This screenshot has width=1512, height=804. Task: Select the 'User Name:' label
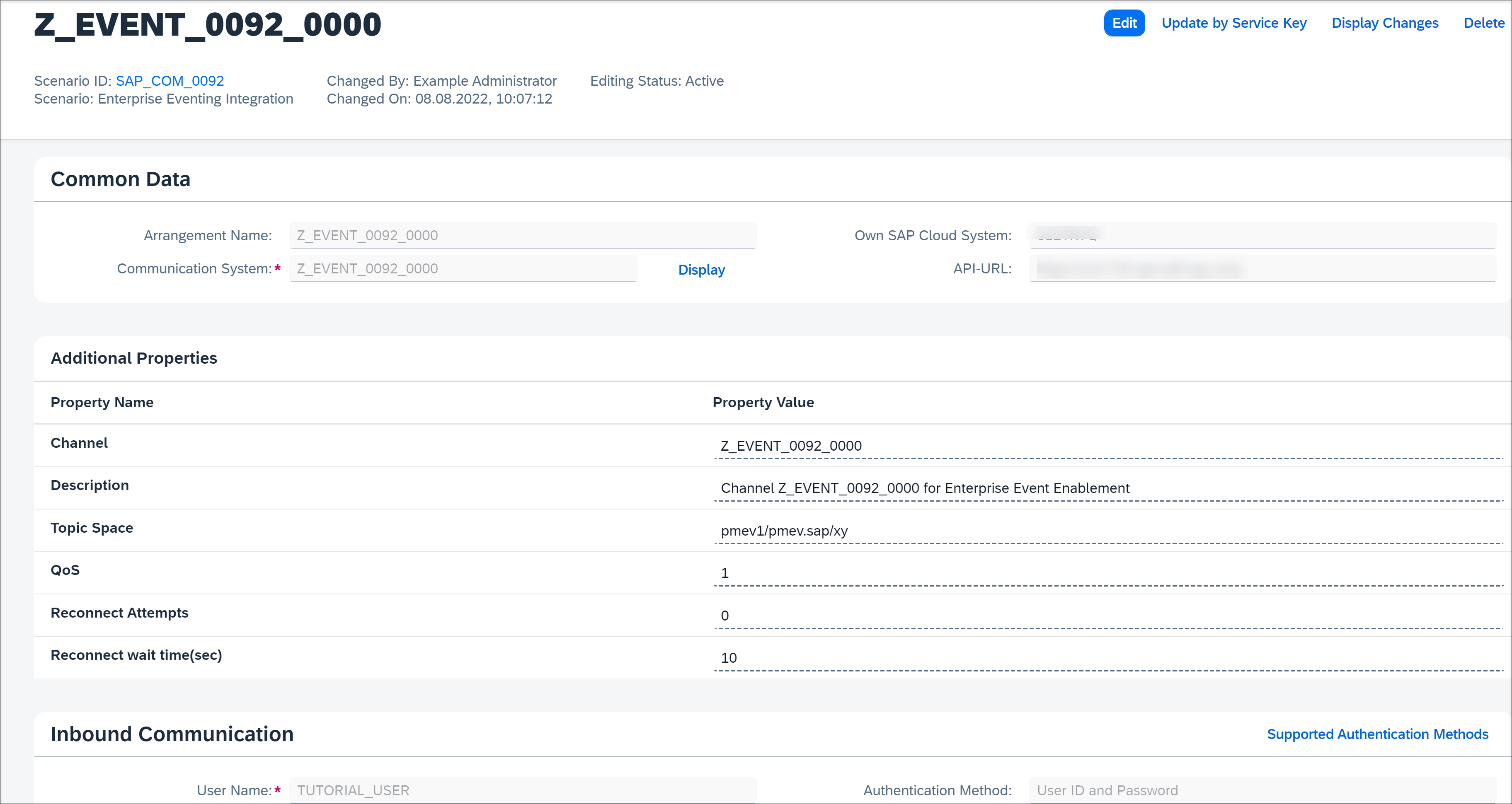[x=234, y=790]
